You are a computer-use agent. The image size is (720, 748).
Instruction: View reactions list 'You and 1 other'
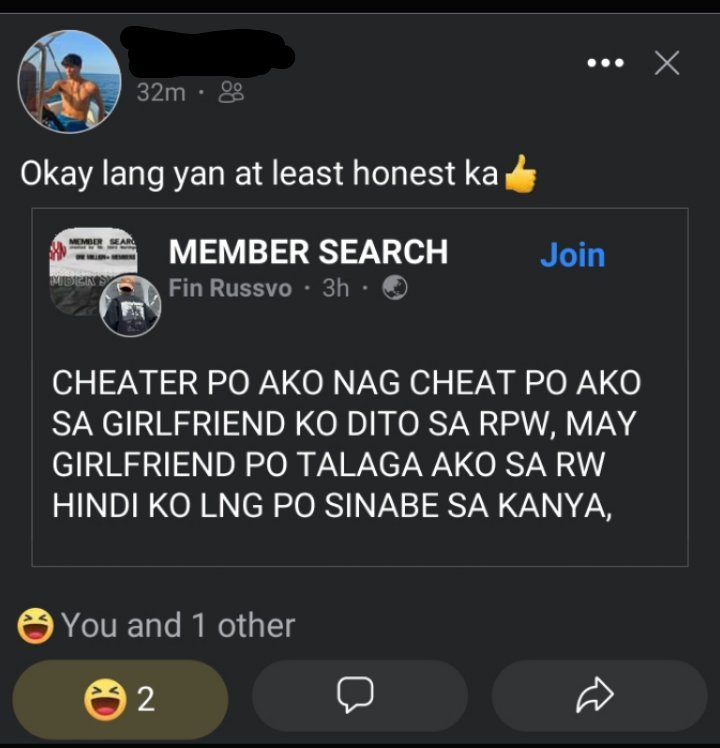(x=178, y=625)
